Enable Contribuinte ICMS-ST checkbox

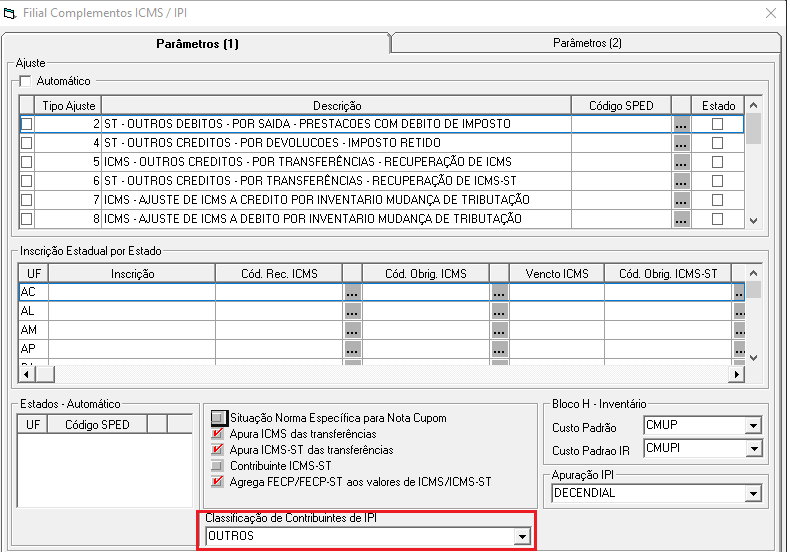(x=217, y=466)
